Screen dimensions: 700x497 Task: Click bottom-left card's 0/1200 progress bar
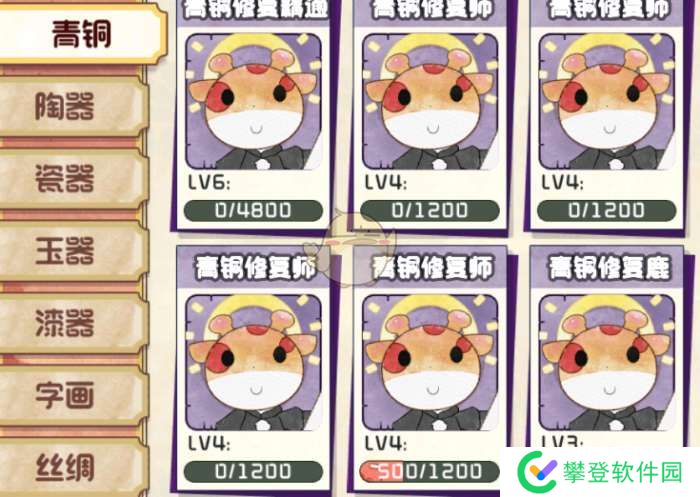253,472
